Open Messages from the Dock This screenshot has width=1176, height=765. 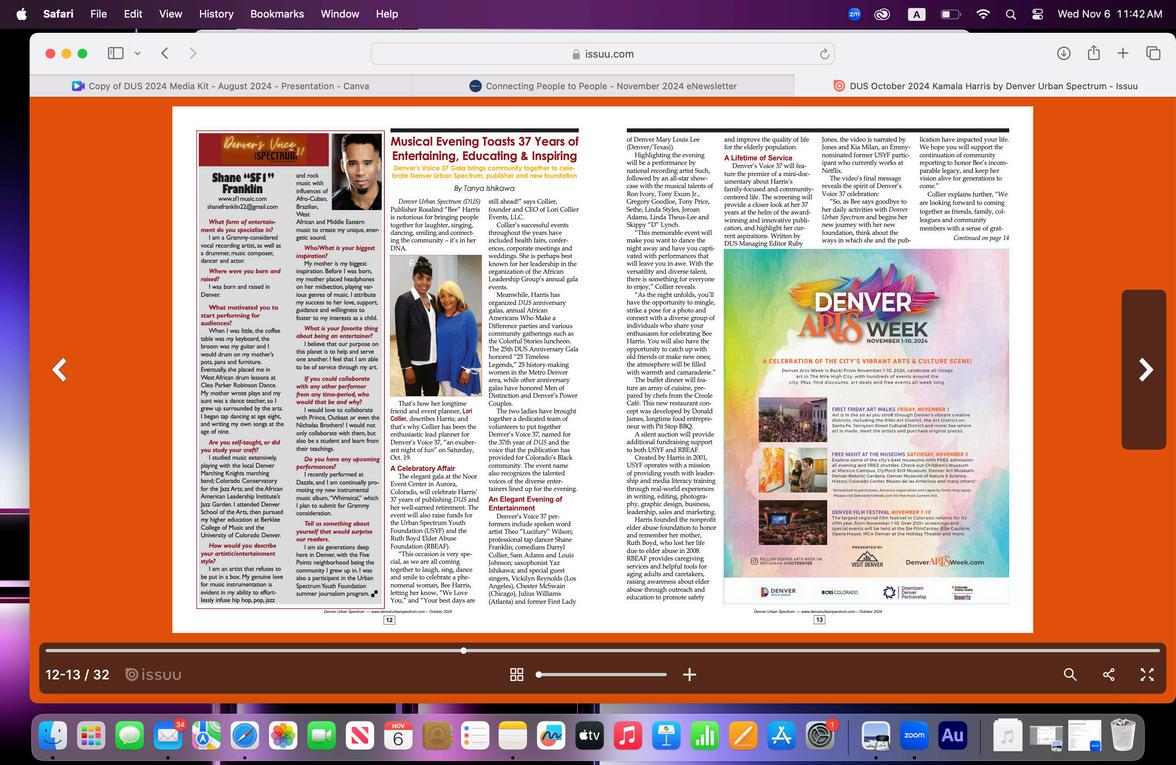129,736
